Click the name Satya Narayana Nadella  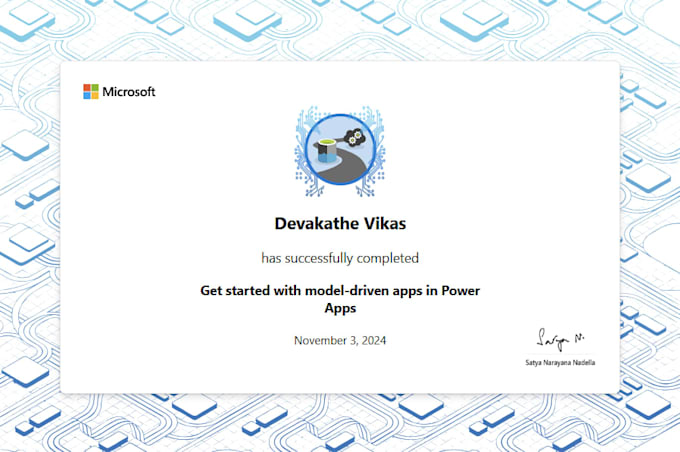click(x=560, y=362)
